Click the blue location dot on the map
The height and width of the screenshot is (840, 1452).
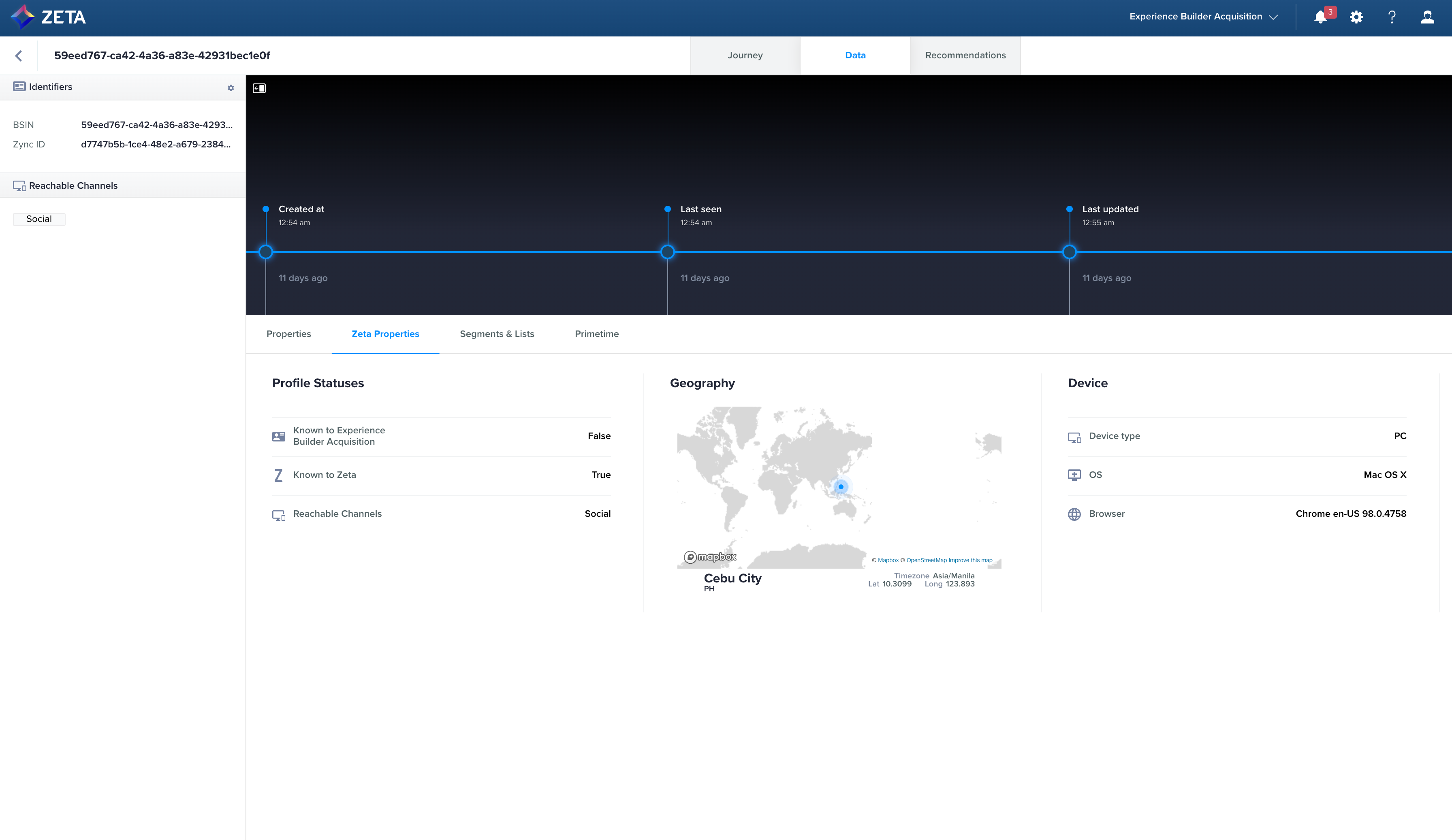[x=841, y=487]
